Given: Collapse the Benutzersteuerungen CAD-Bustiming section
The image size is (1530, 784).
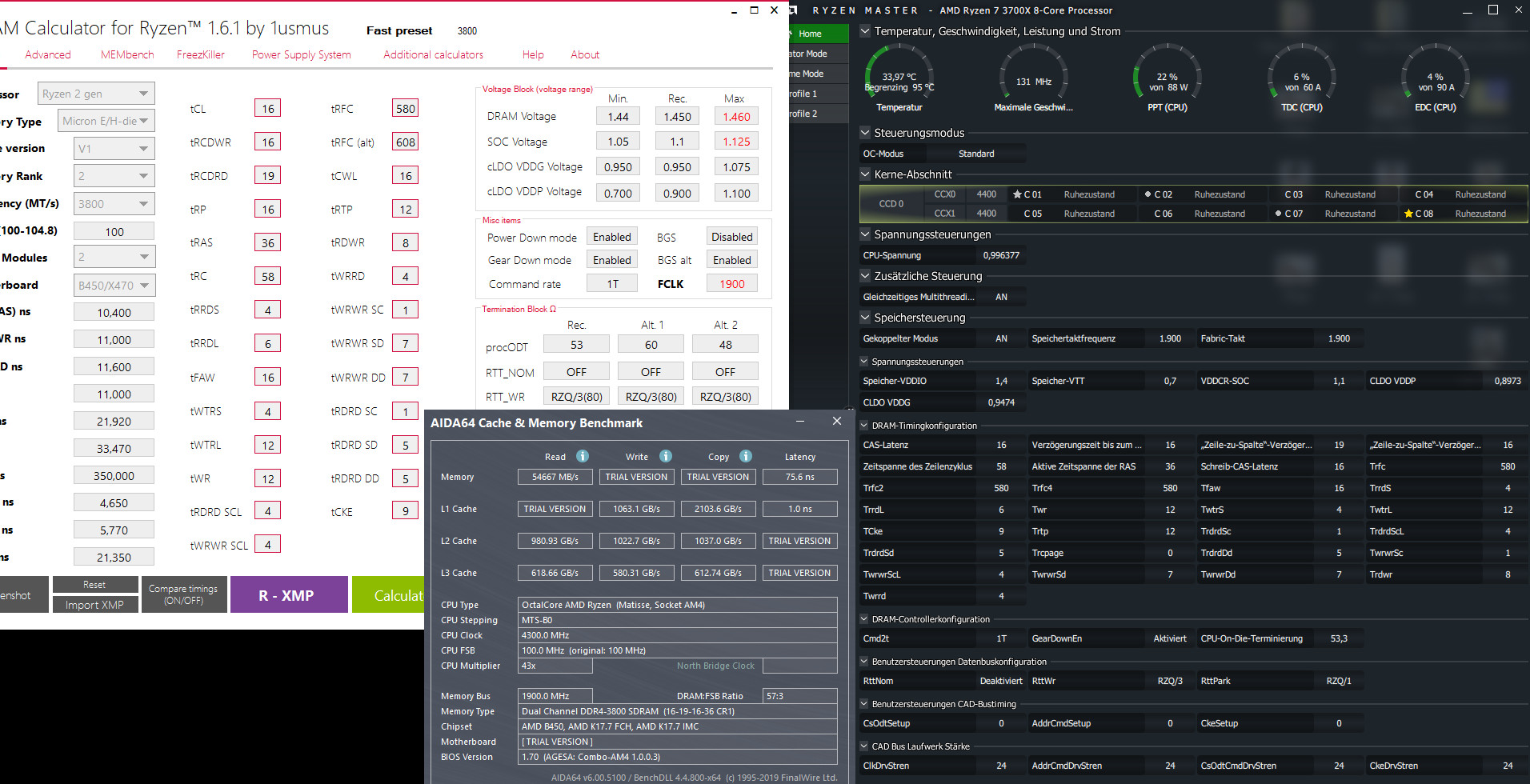Looking at the screenshot, I should (864, 704).
